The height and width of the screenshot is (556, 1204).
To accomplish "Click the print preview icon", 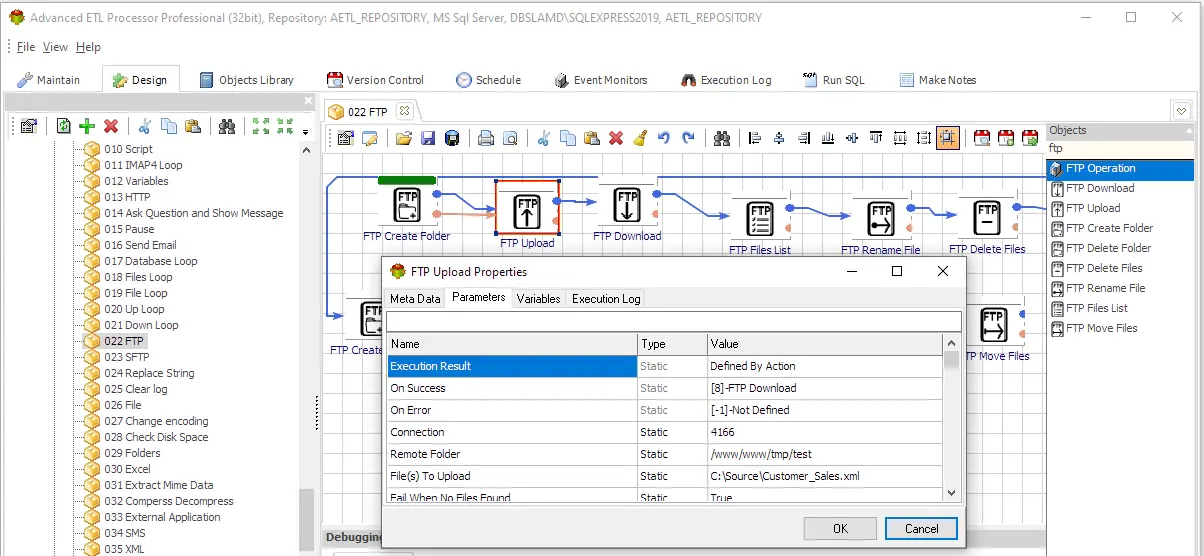I will pyautogui.click(x=510, y=138).
